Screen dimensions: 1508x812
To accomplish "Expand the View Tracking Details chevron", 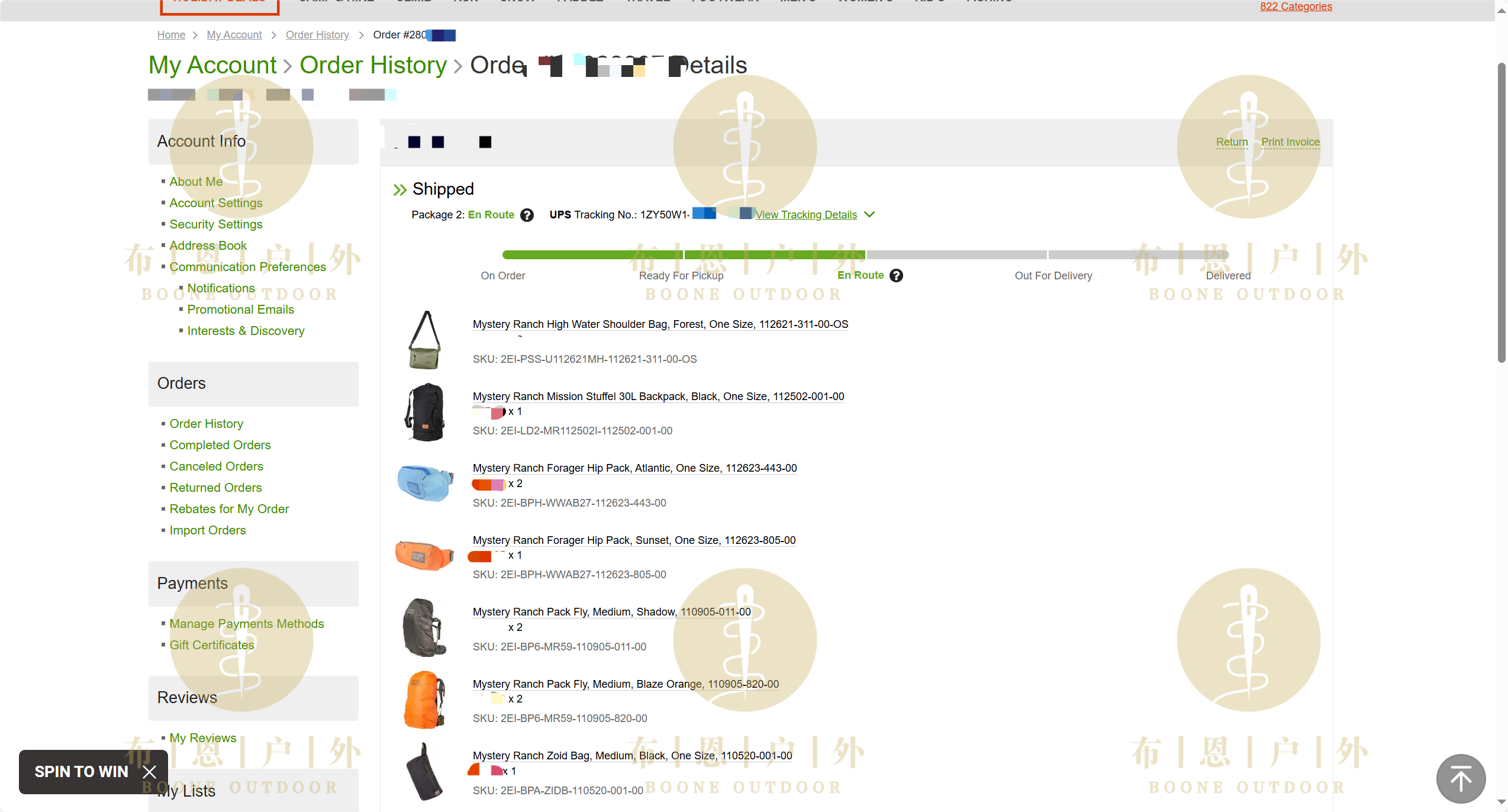I will (869, 214).
